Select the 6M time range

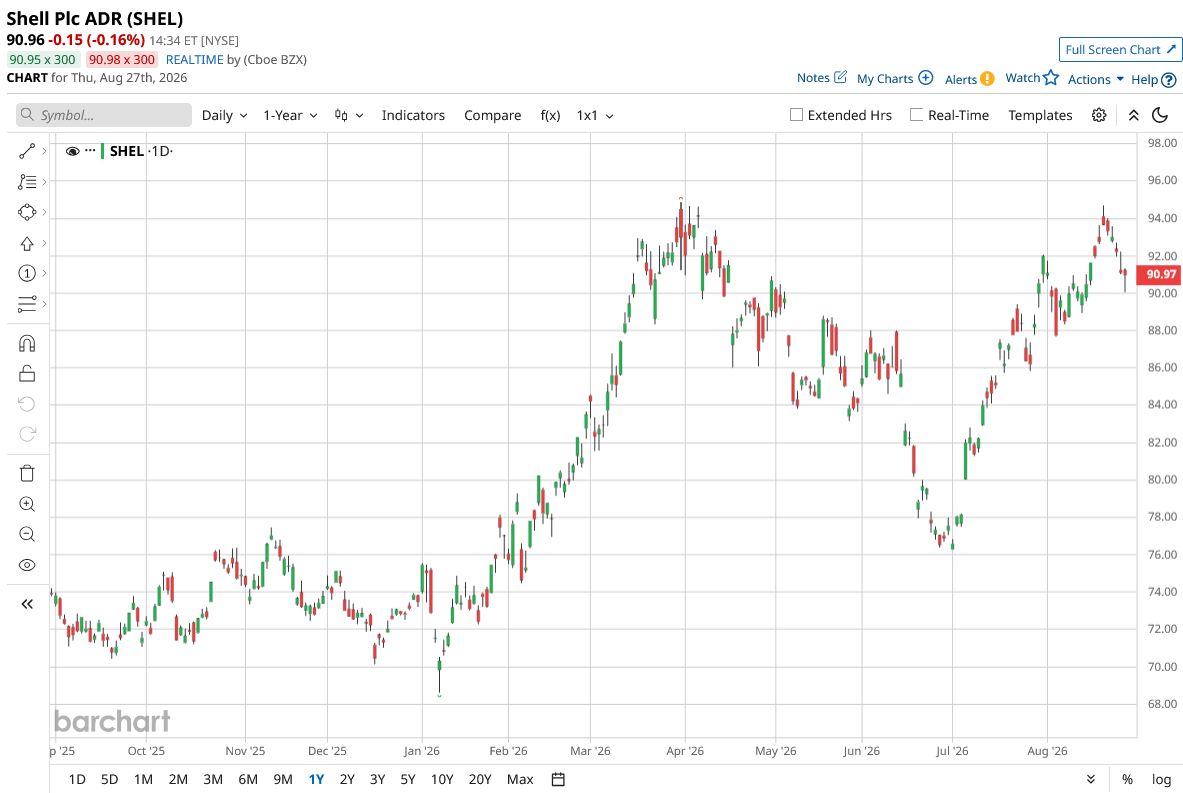[x=248, y=779]
